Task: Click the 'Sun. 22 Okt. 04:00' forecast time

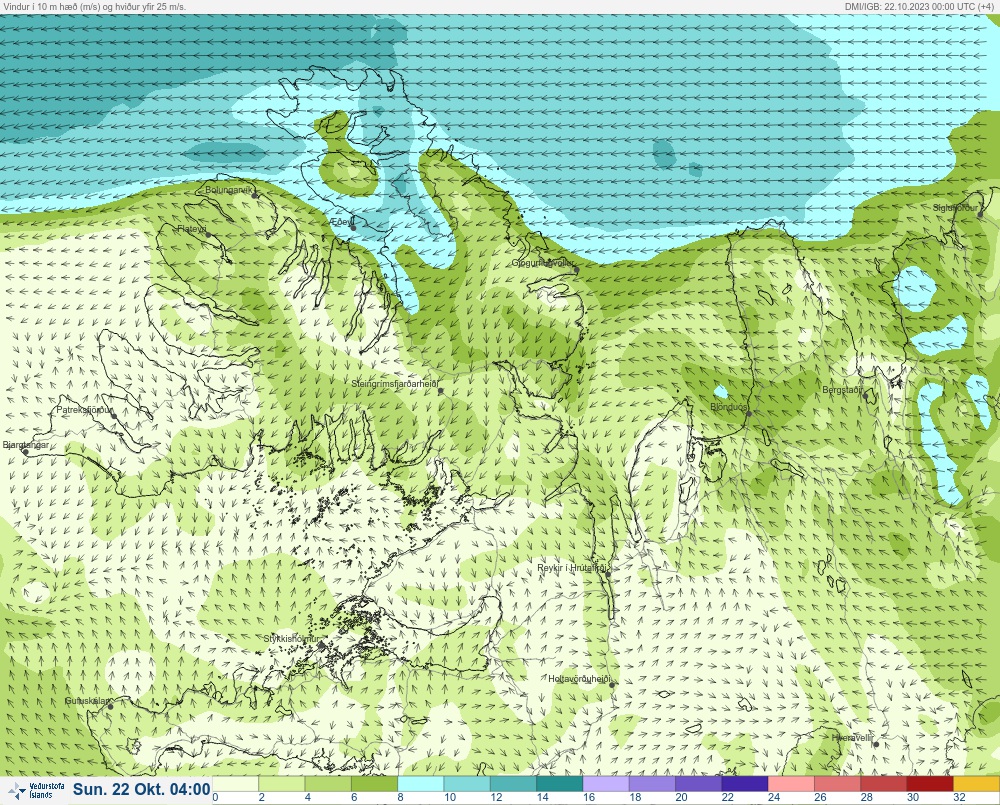Action: tap(141, 789)
